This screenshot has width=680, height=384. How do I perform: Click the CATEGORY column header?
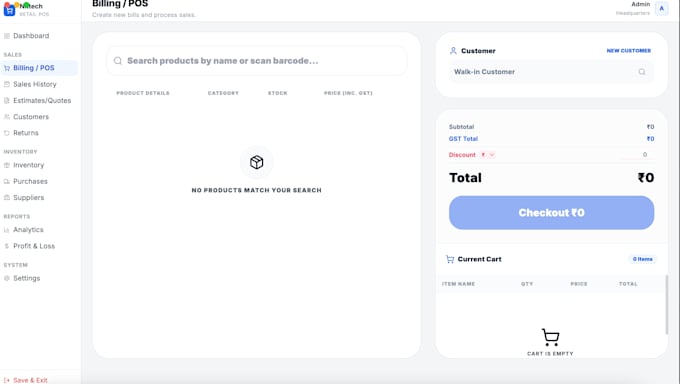pyautogui.click(x=223, y=93)
